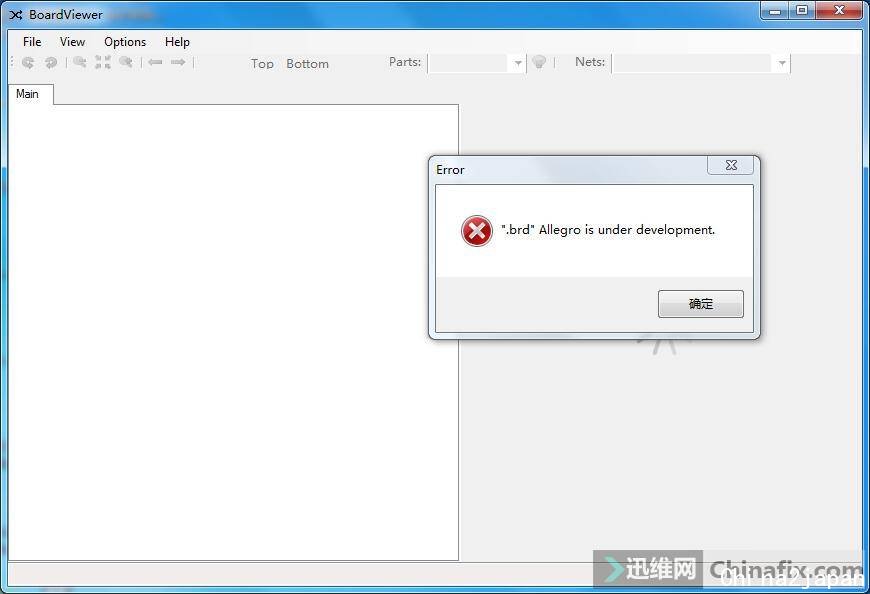Confirm the error with the 确定 button
The width and height of the screenshot is (870, 594).
[701, 304]
